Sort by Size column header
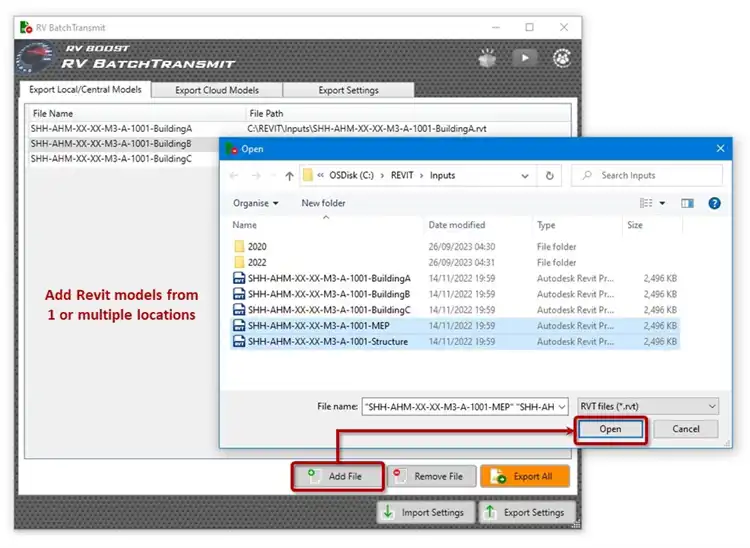 652,225
